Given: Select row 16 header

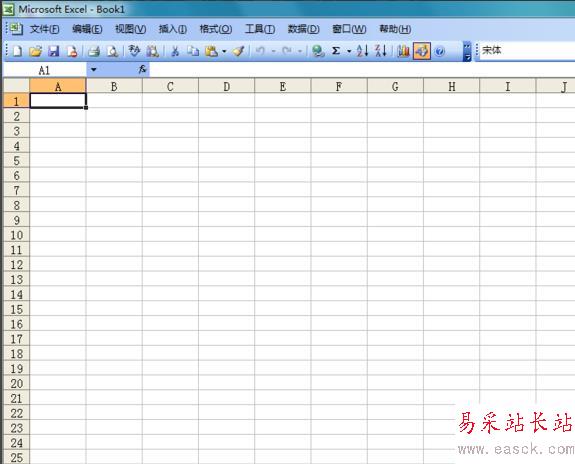Looking at the screenshot, I should pos(17,324).
